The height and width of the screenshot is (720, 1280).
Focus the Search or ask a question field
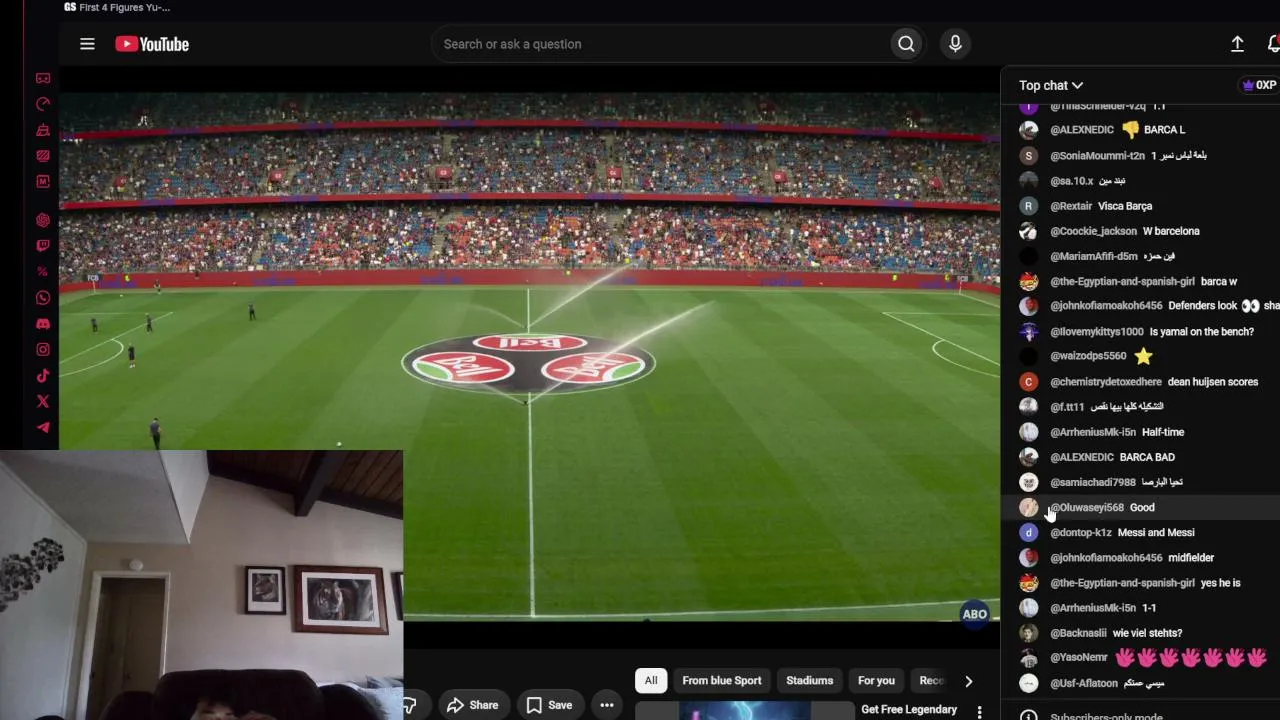pos(661,44)
